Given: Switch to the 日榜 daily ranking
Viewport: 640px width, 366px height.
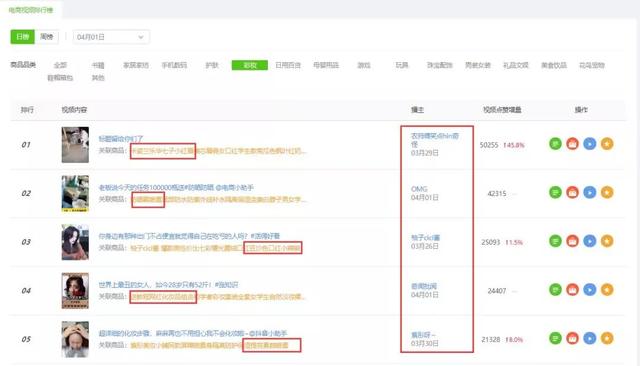Looking at the screenshot, I should tap(22, 37).
